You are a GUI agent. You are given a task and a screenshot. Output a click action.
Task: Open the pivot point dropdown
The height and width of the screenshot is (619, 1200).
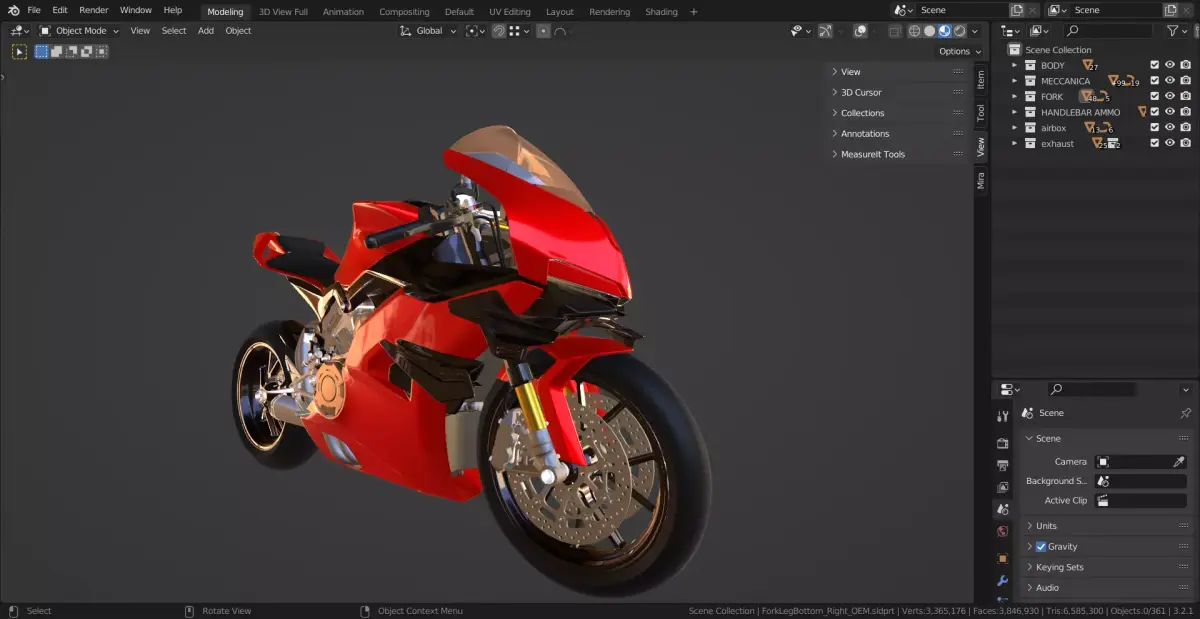tap(475, 31)
